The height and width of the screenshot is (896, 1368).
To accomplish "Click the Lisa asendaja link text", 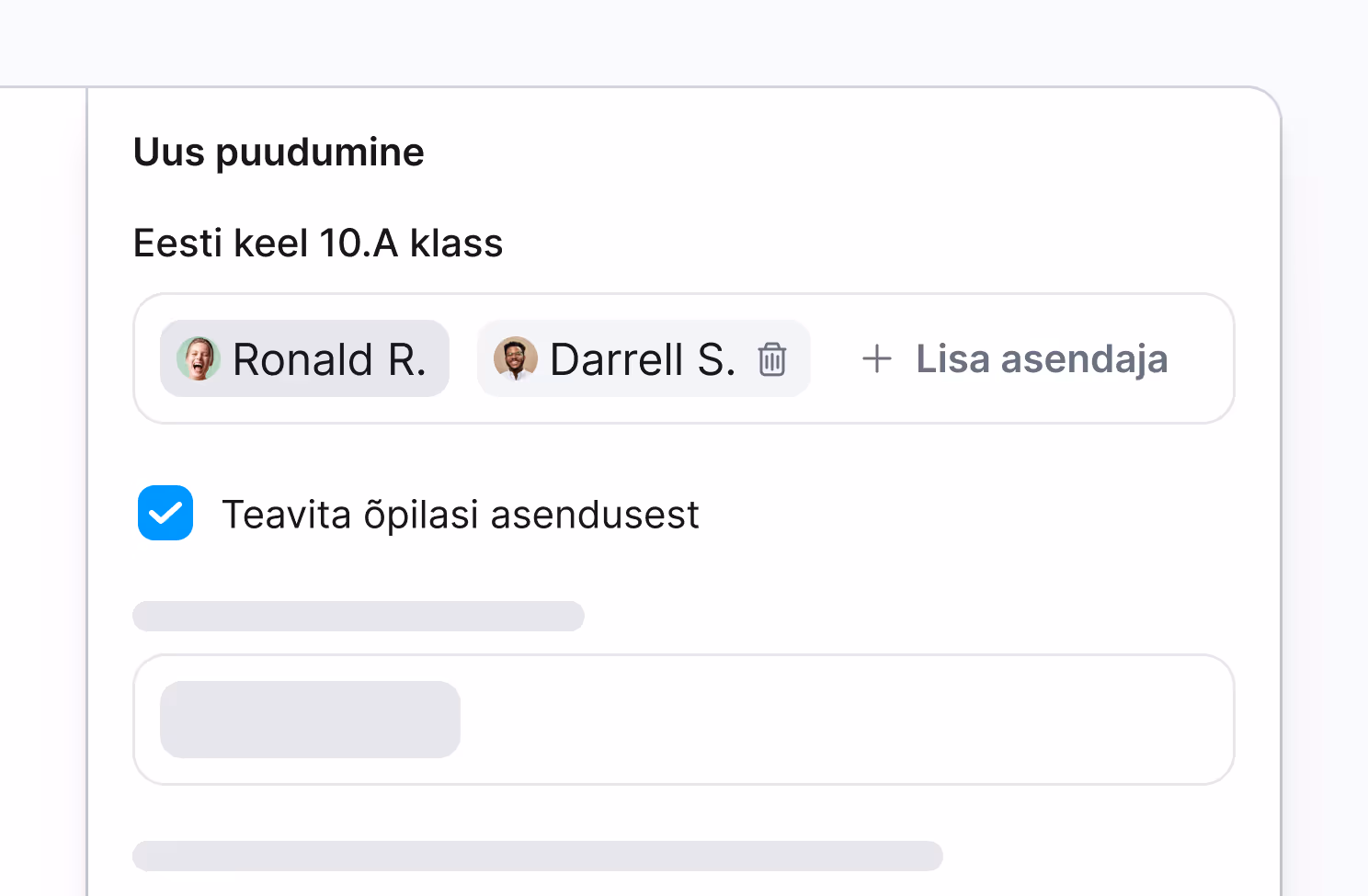I will coord(1041,358).
